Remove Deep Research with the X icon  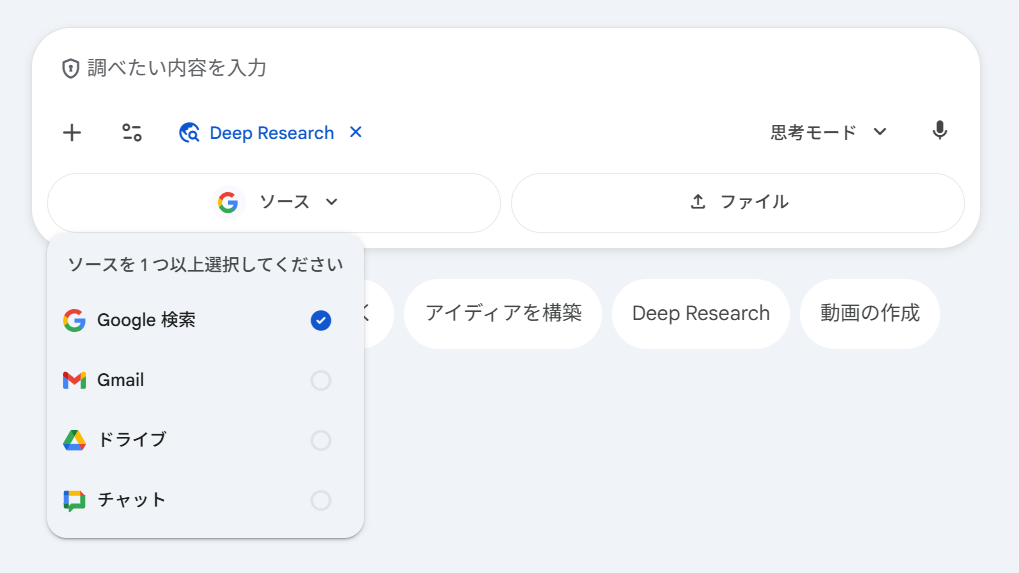[355, 132]
